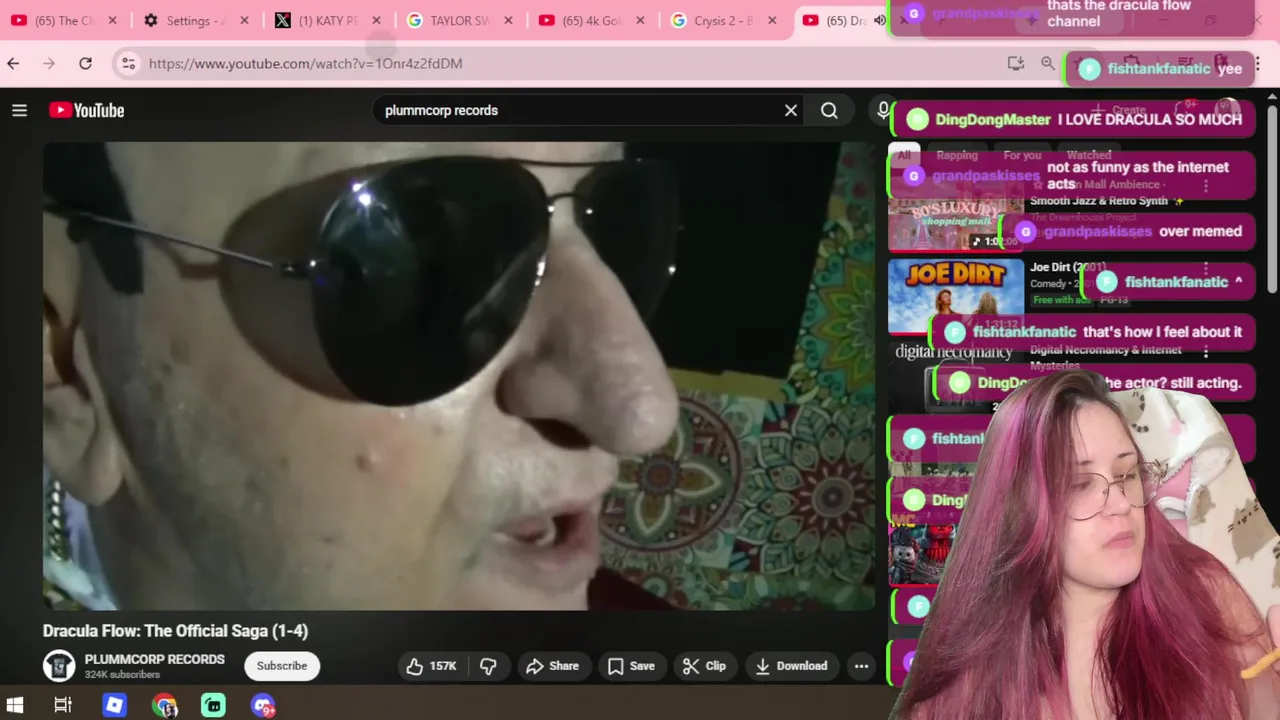Mute the tab via its speaker icon
Viewport: 1280px width, 720px height.
[880, 20]
